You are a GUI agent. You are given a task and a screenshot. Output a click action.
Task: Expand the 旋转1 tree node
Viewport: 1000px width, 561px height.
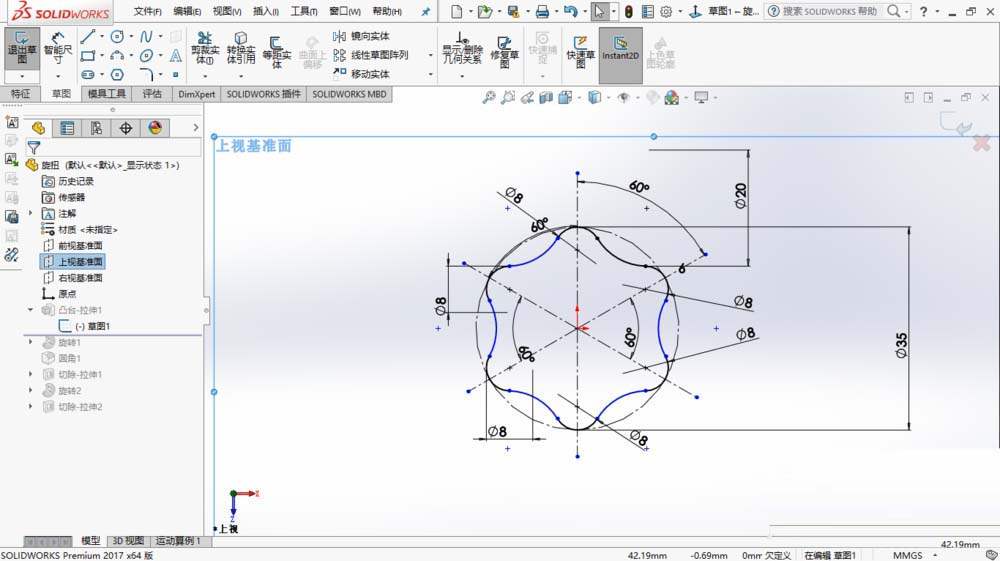point(30,342)
